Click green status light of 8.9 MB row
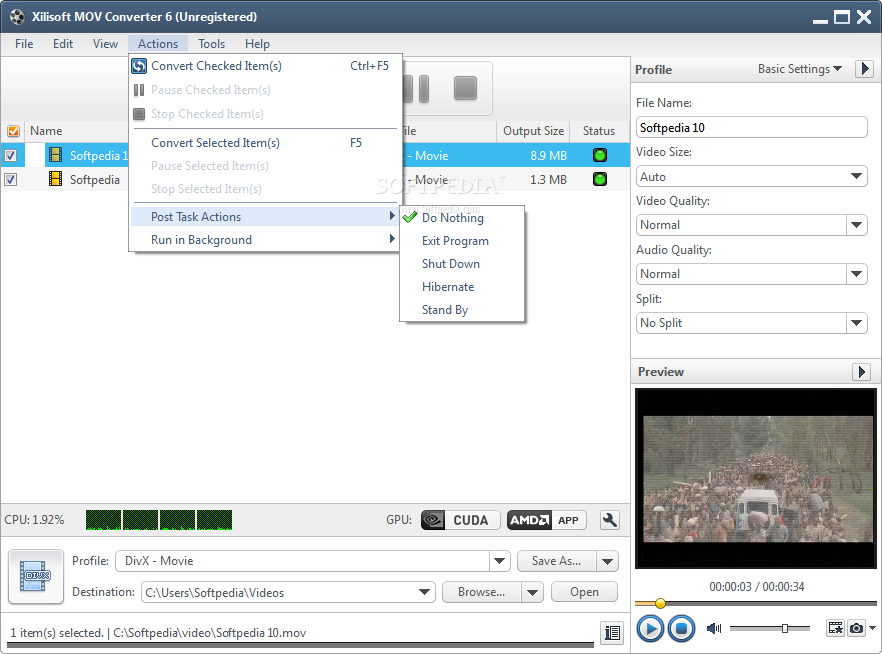Image resolution: width=882 pixels, height=654 pixels. coord(600,155)
